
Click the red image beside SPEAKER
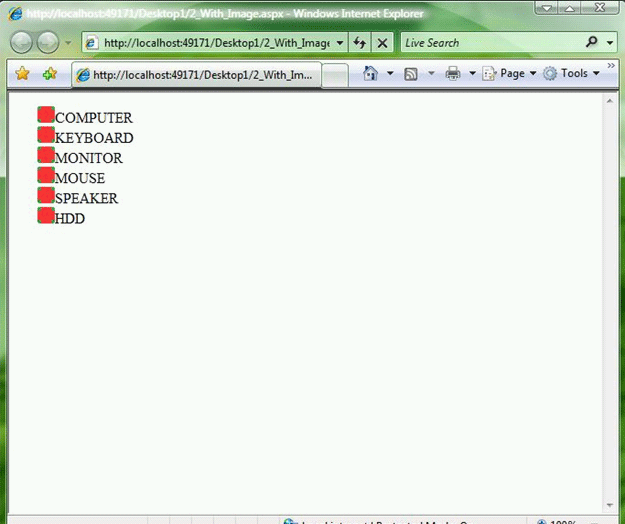[46, 195]
